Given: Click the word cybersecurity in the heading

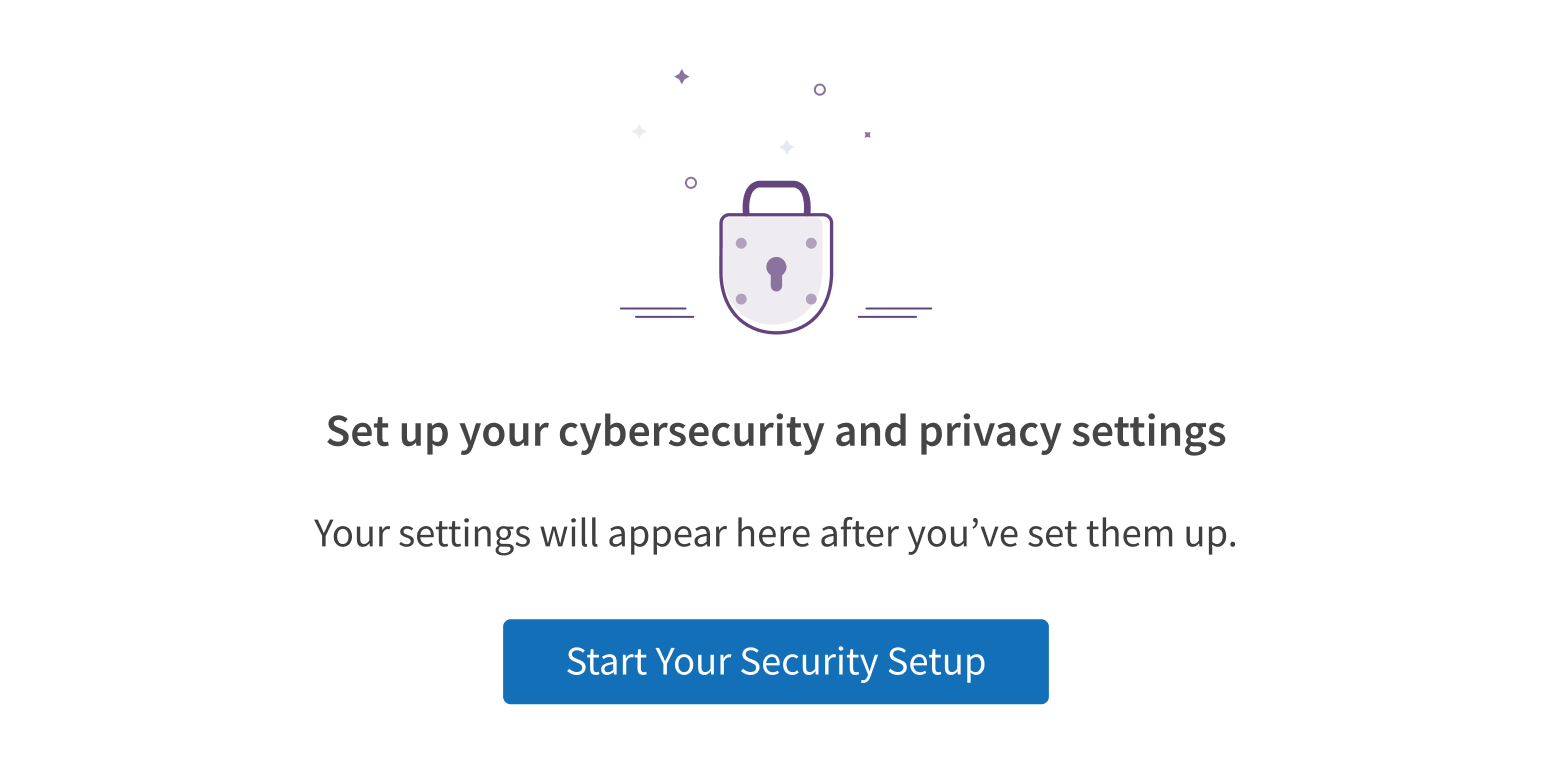Looking at the screenshot, I should point(689,431).
